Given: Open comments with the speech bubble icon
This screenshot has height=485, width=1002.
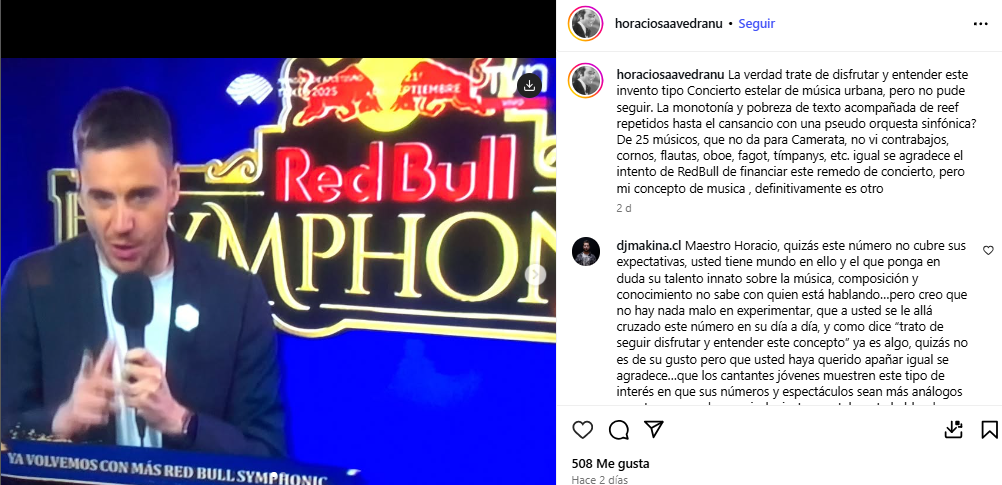Looking at the screenshot, I should (619, 430).
